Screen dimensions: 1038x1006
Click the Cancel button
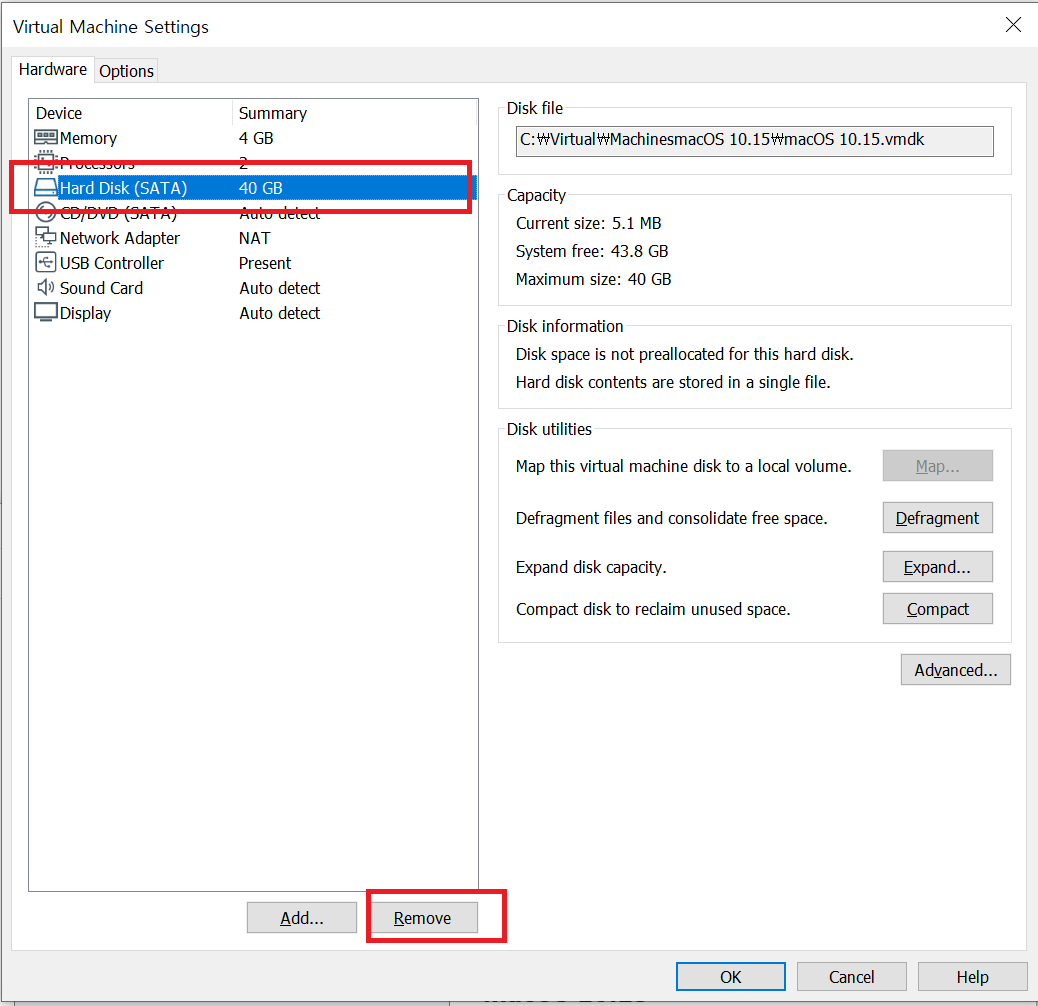851,977
